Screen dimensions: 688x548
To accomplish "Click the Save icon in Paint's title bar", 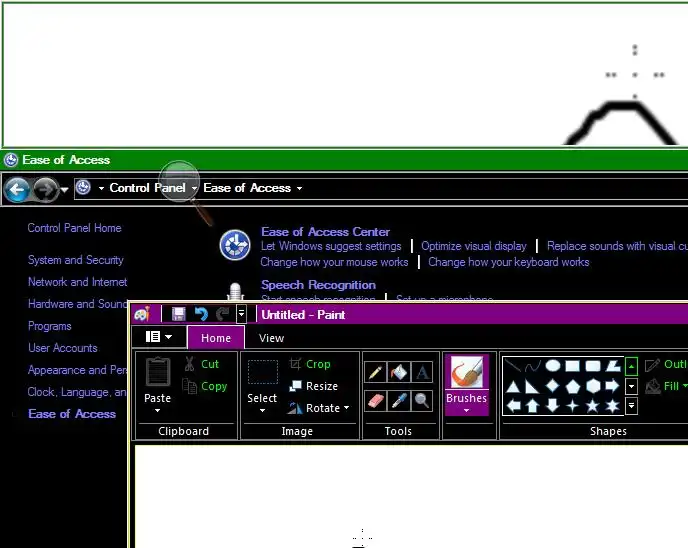I will [179, 314].
